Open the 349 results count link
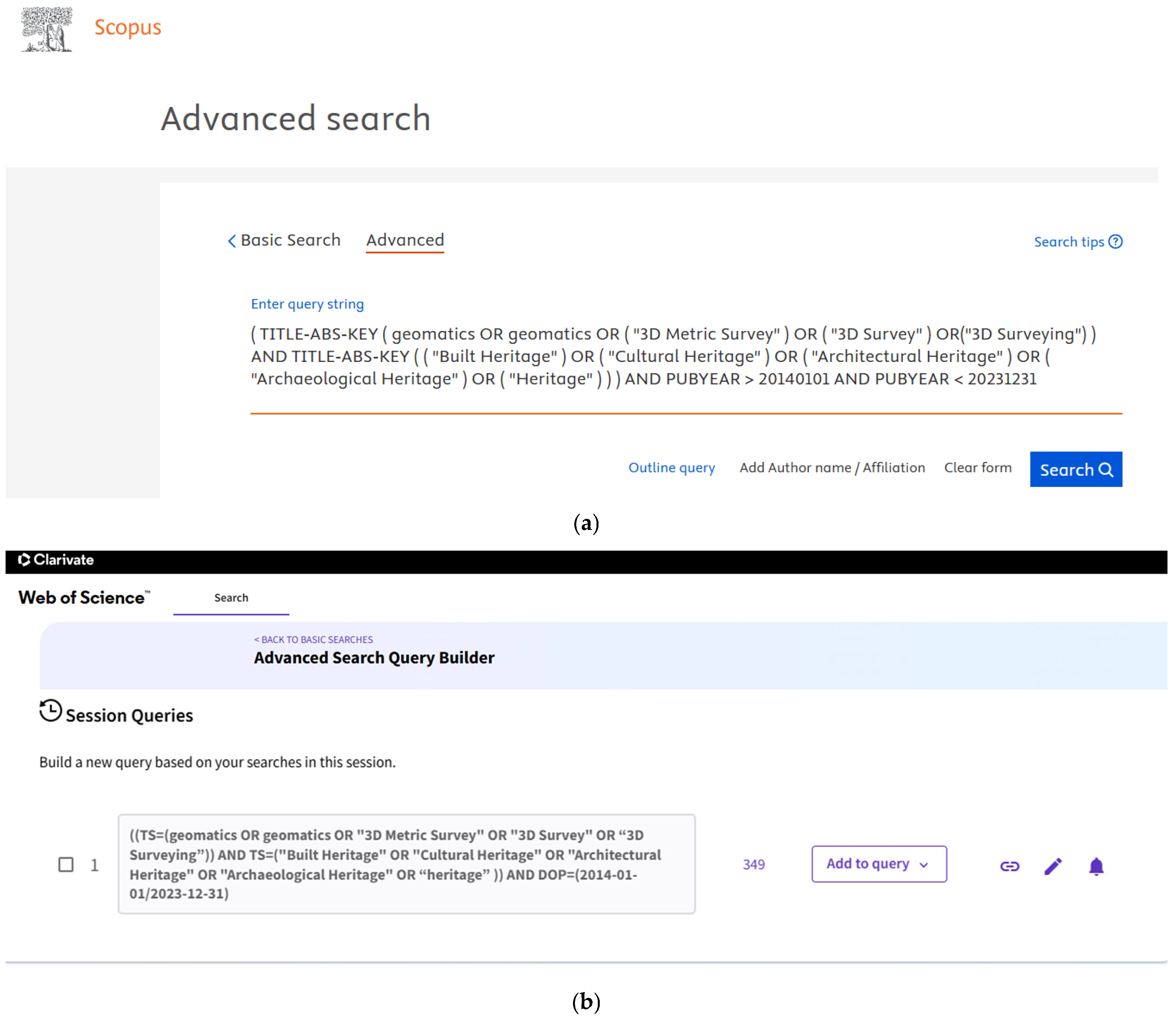 pos(753,865)
